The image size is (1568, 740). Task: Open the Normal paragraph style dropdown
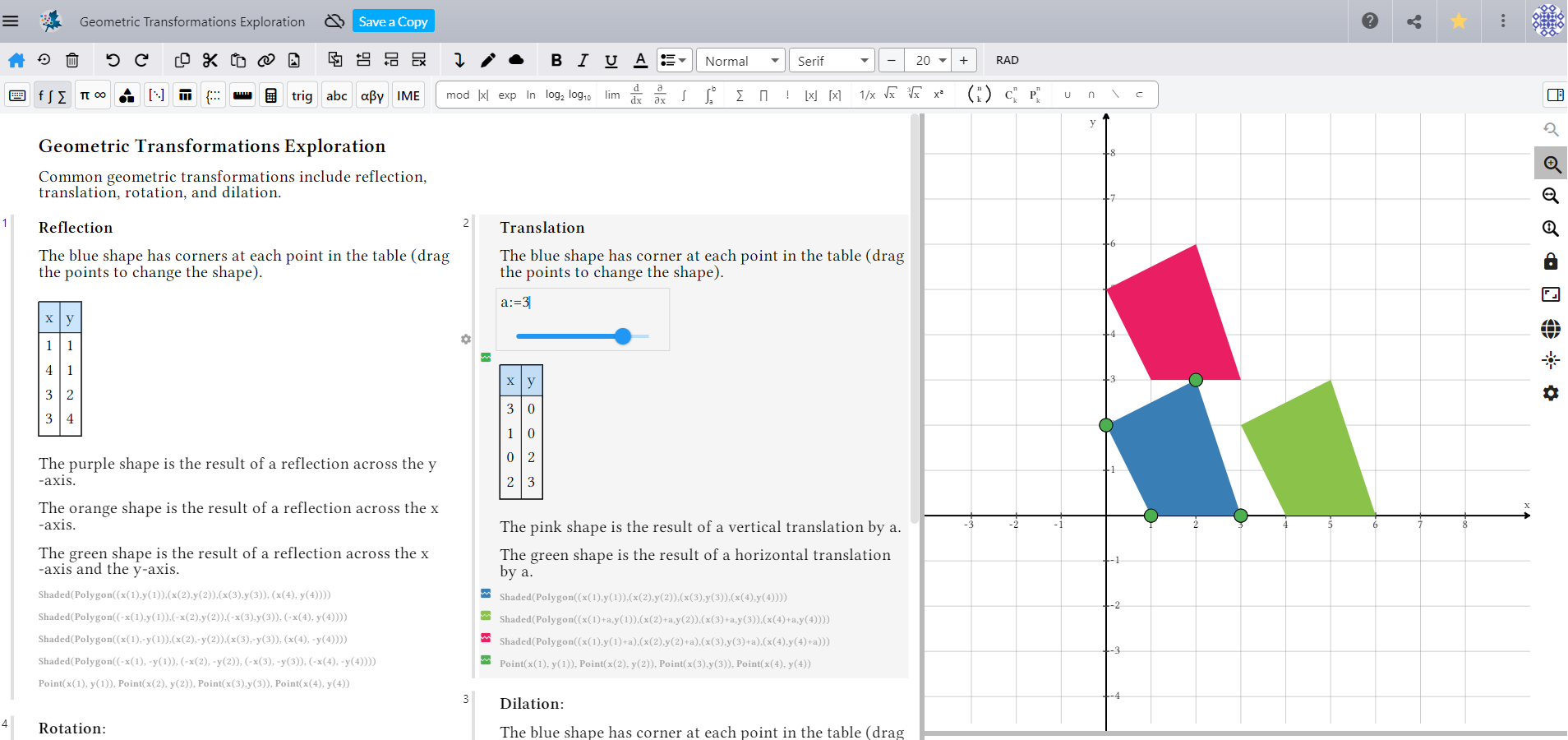pos(740,61)
